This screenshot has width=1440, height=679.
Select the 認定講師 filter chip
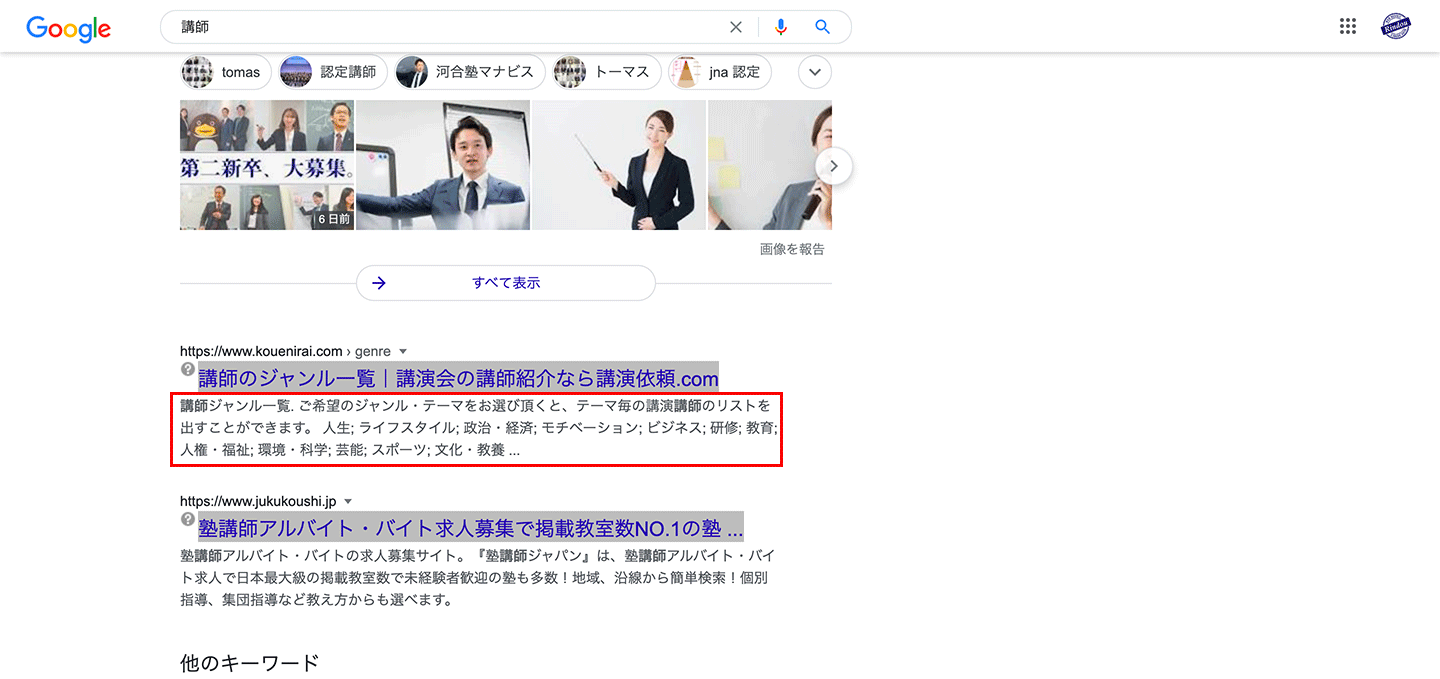(332, 72)
